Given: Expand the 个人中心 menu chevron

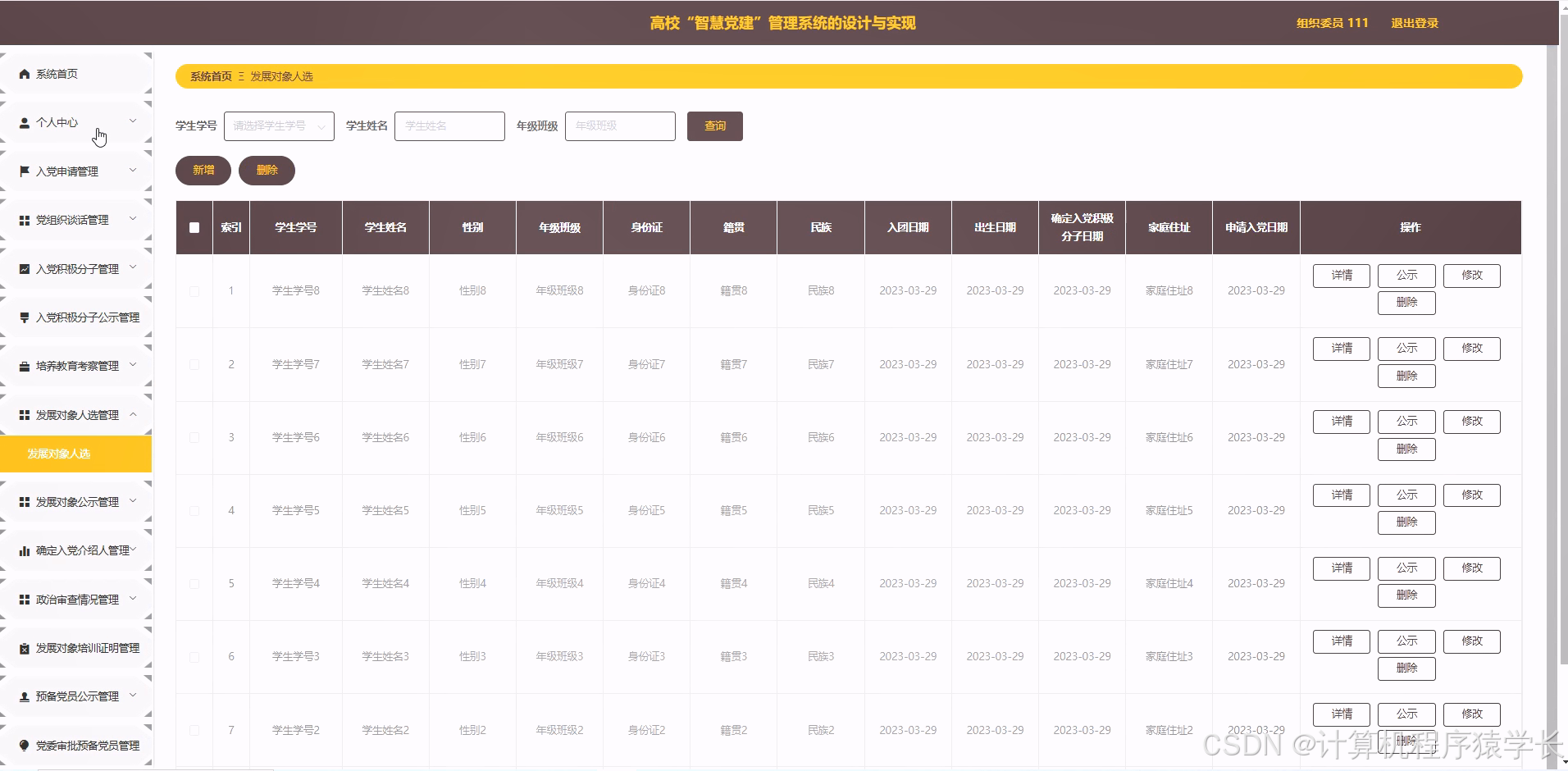Looking at the screenshot, I should [x=133, y=121].
